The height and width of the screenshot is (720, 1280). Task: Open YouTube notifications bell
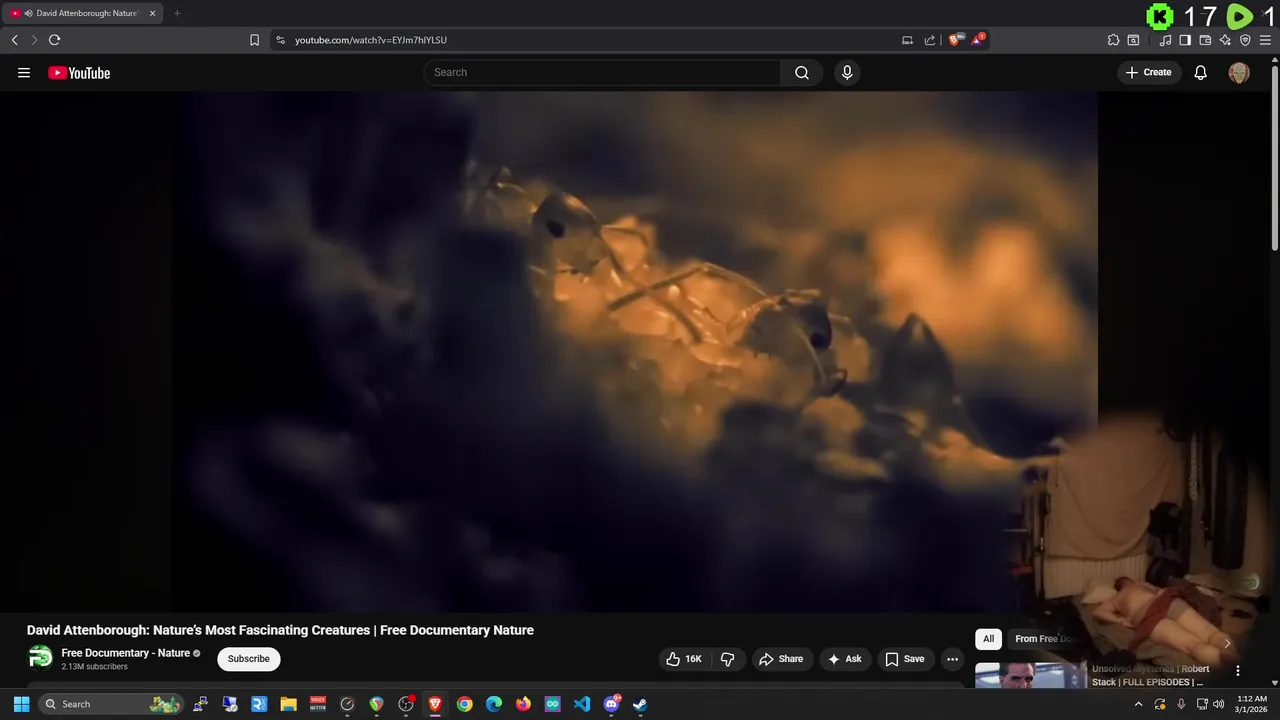[x=1201, y=72]
